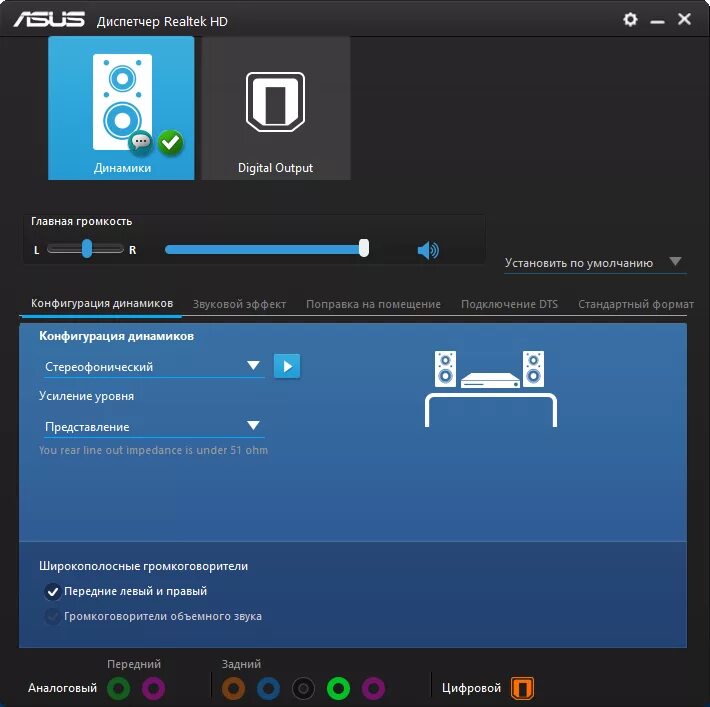
Task: Click the ASUS logo
Action: [49, 19]
